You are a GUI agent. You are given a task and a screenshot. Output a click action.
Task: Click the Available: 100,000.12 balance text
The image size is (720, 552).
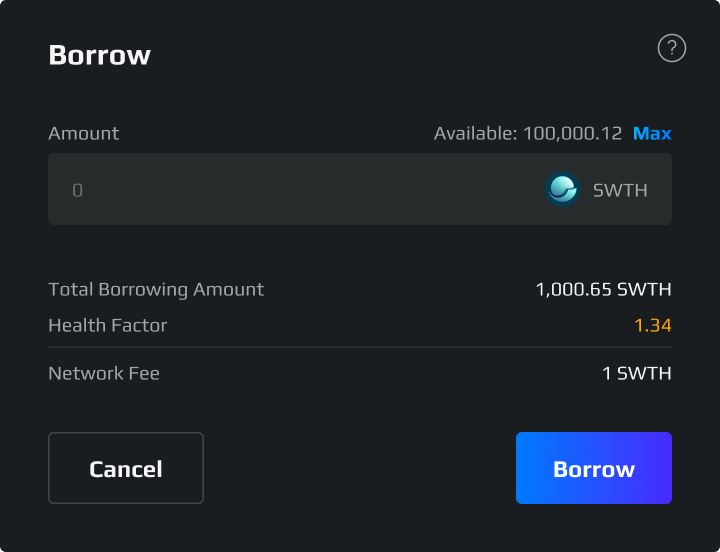[x=527, y=133]
